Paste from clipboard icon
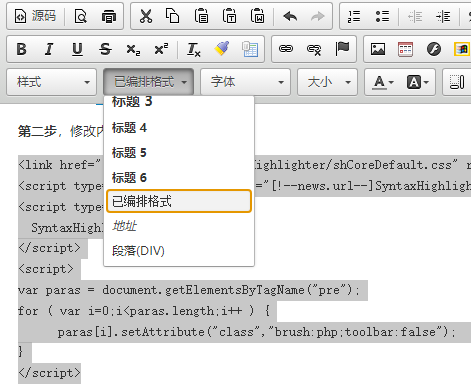This screenshot has height=390, width=471. [x=201, y=16]
